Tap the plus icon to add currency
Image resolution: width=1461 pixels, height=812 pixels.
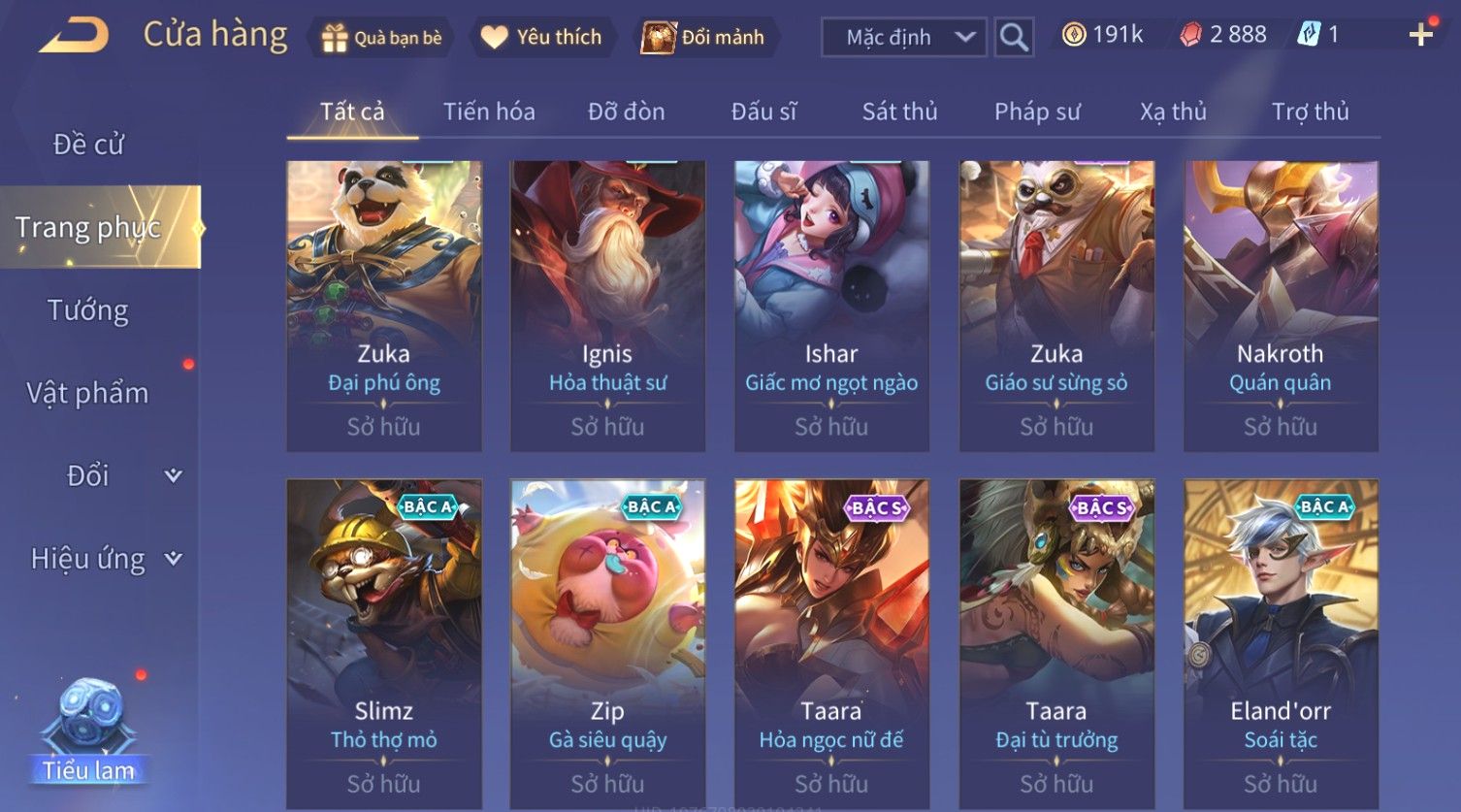[x=1420, y=36]
